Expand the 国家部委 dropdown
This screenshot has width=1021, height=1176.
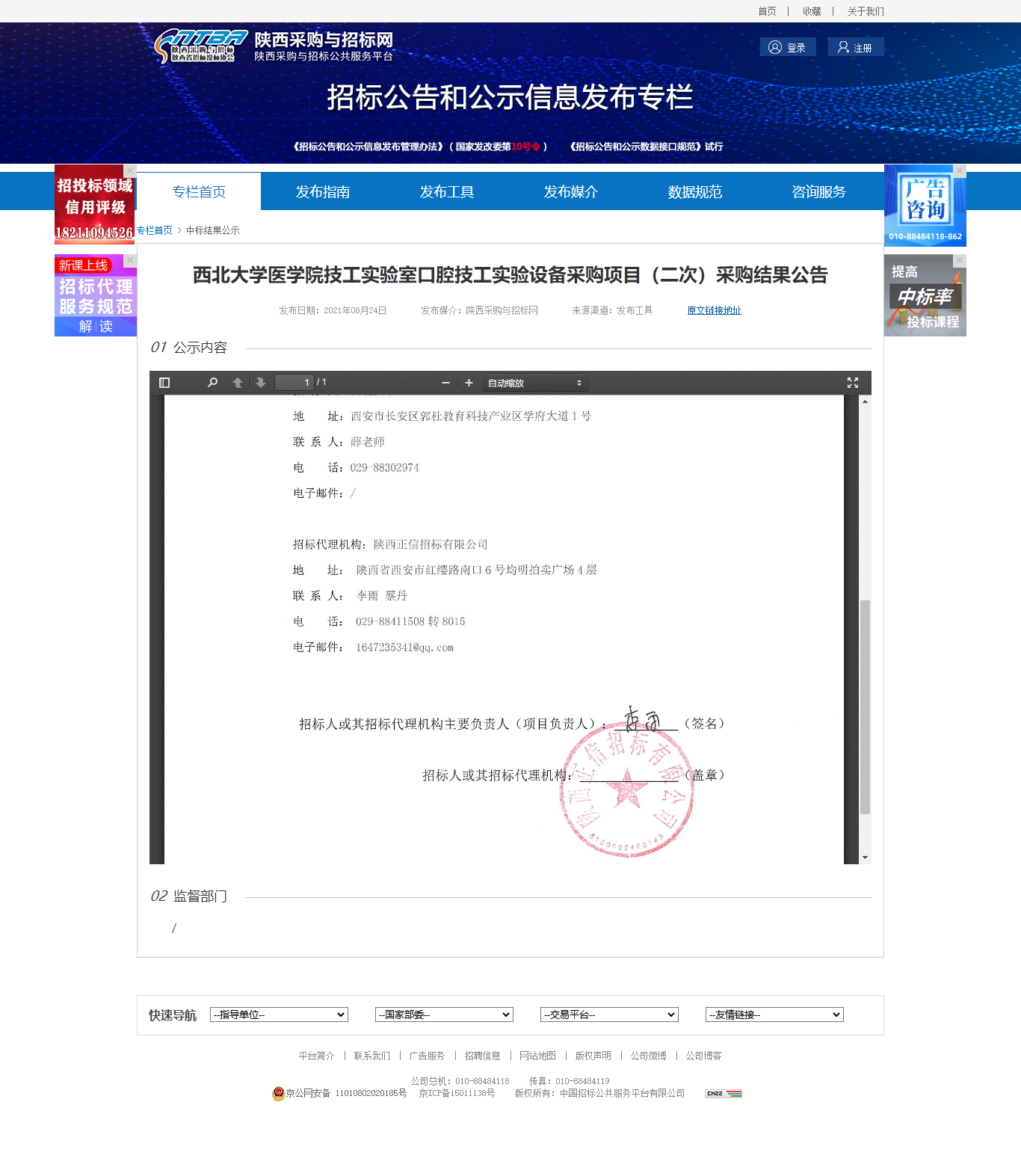[444, 1015]
